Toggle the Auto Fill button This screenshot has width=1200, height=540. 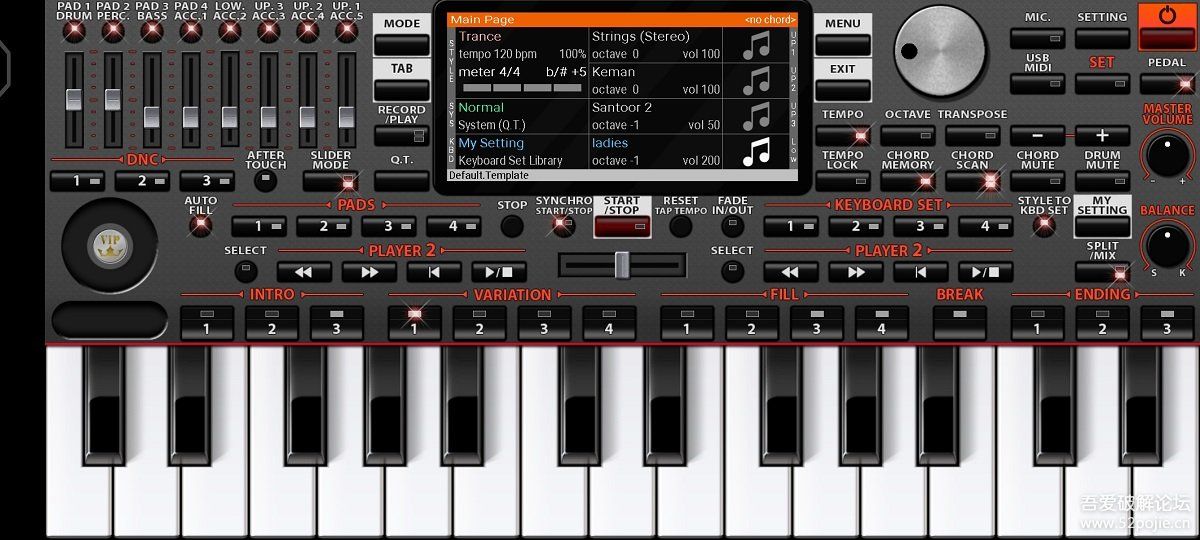click(201, 225)
